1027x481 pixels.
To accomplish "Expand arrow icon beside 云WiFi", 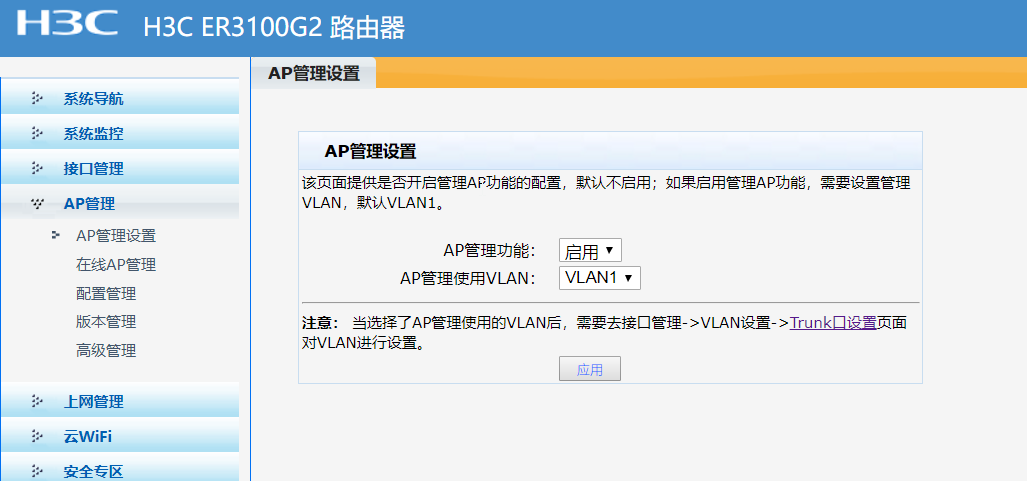I will pyautogui.click(x=37, y=436).
